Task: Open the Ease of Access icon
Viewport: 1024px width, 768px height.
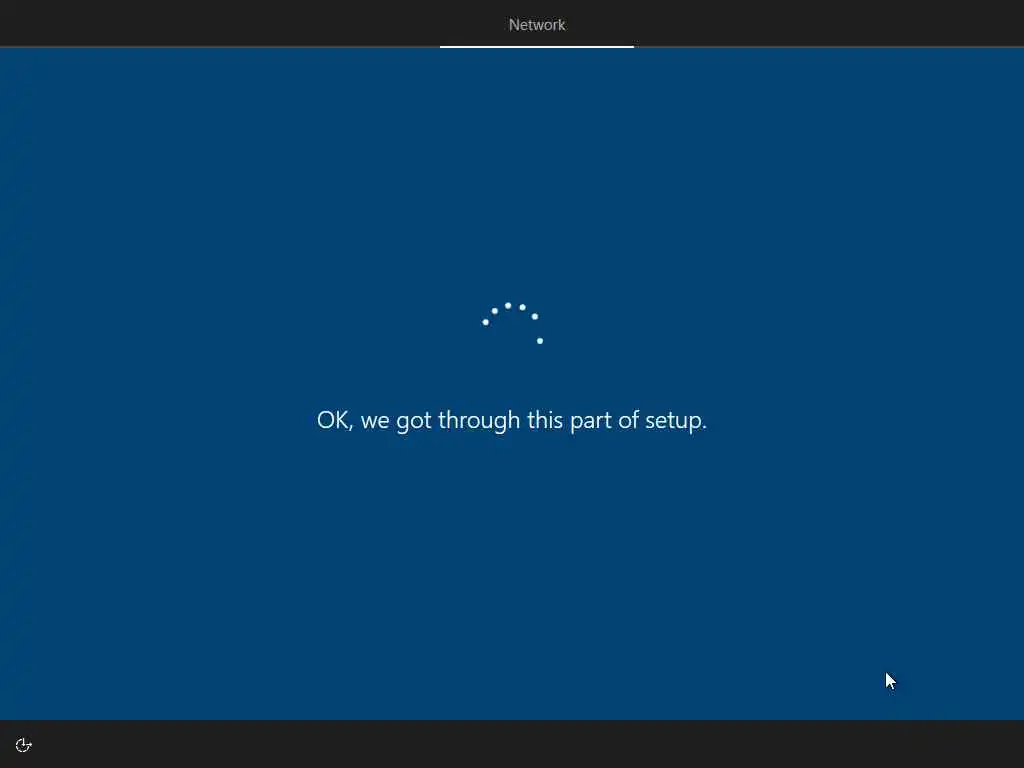Action: click(x=24, y=745)
